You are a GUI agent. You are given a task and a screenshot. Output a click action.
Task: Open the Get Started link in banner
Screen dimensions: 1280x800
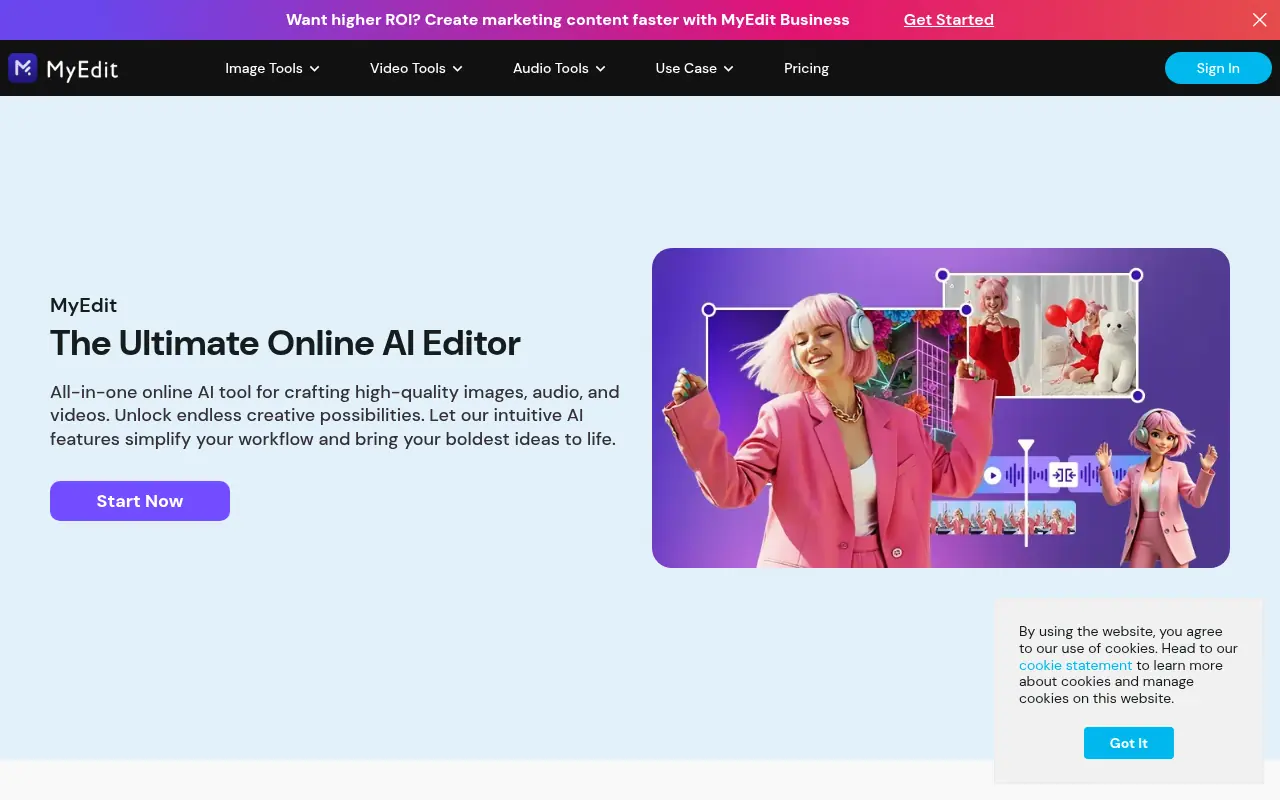949,20
